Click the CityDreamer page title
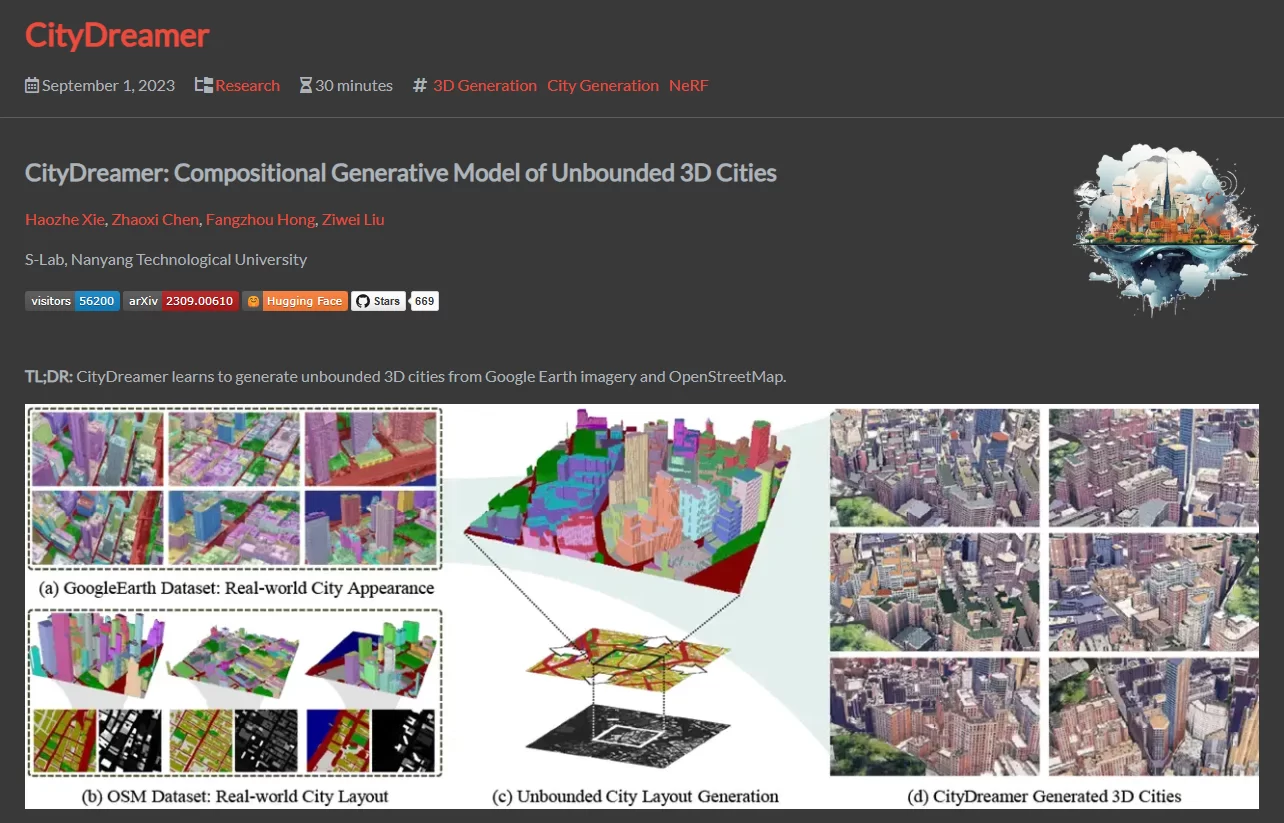Viewport: 1284px width, 823px height. (117, 36)
